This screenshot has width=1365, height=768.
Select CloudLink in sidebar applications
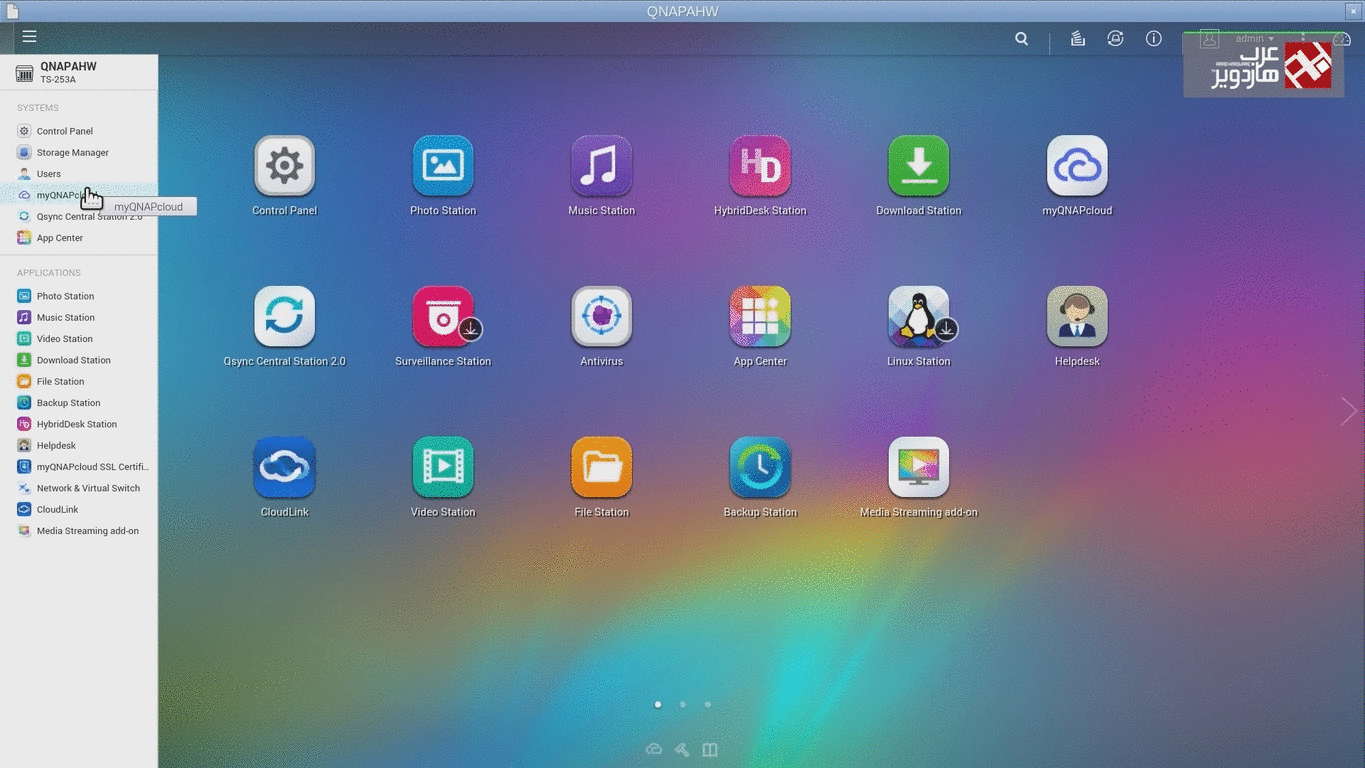pyautogui.click(x=79, y=509)
